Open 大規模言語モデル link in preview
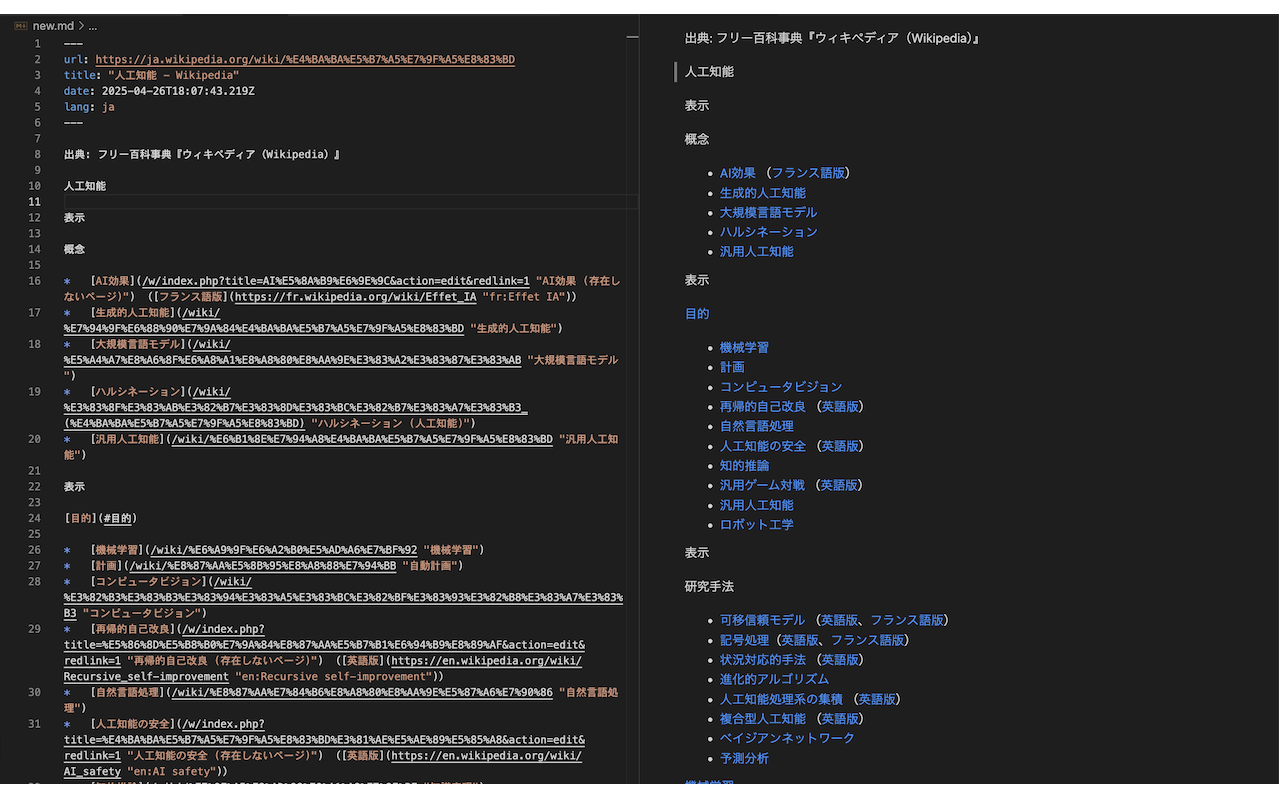Image resolution: width=1280 pixels, height=800 pixels. pyautogui.click(x=768, y=212)
